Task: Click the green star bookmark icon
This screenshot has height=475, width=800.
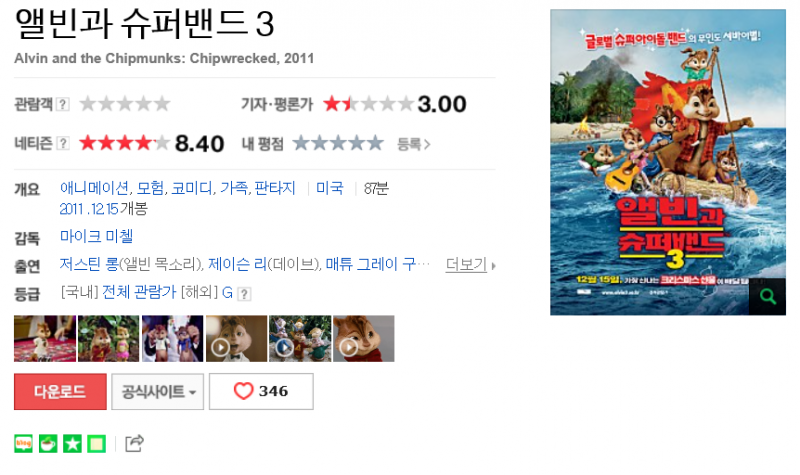Action: point(72,444)
